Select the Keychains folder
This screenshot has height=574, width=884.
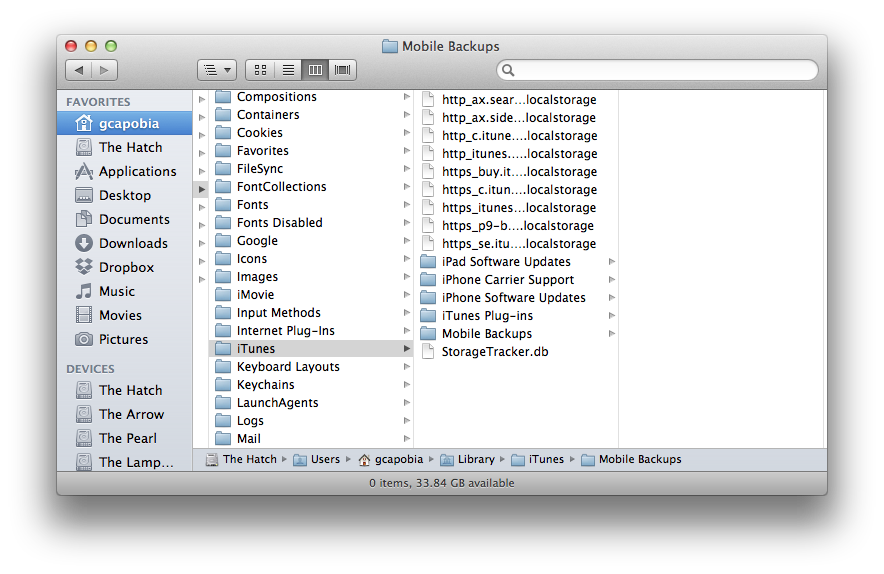pos(311,385)
